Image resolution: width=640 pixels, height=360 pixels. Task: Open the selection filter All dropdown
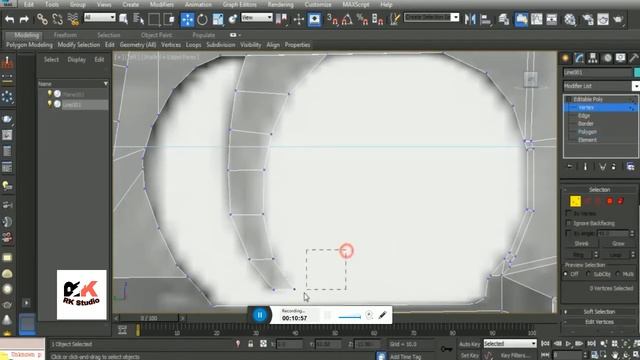tap(100, 17)
